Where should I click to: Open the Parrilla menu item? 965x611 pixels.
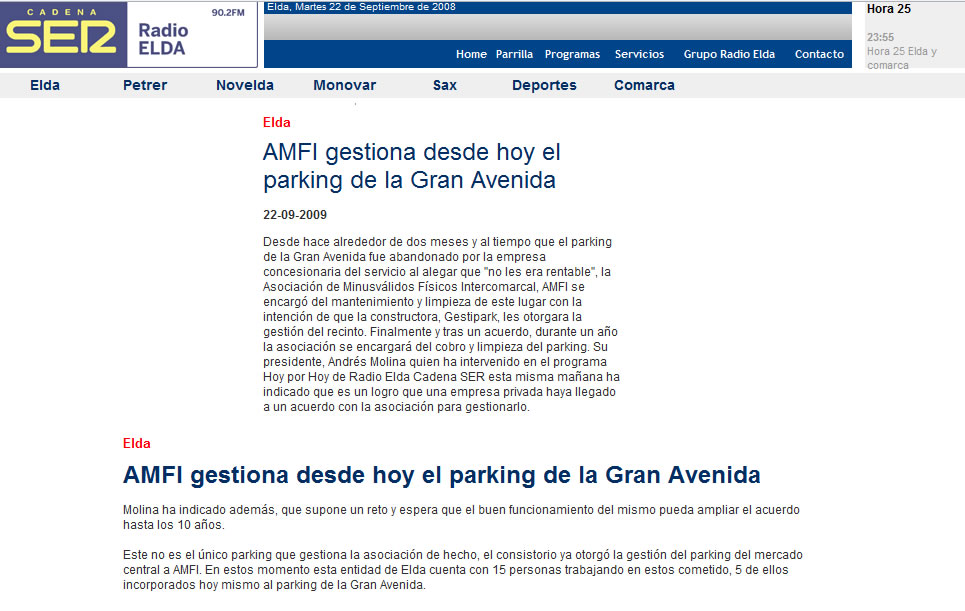pos(514,54)
